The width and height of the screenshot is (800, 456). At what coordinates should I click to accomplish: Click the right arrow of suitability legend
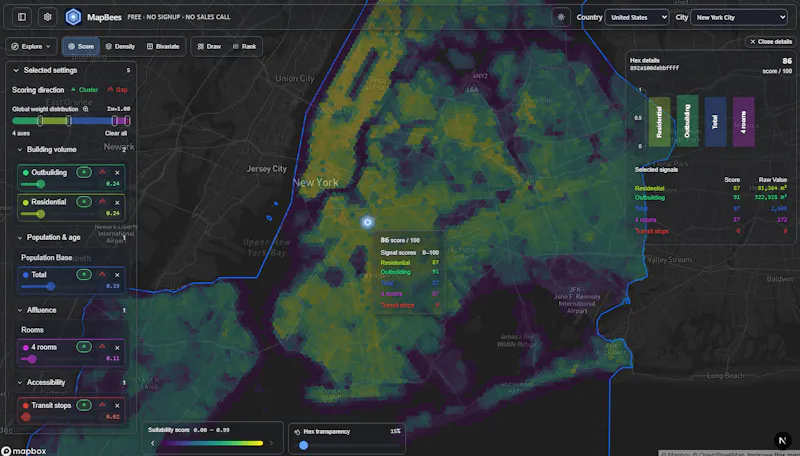pyautogui.click(x=271, y=443)
